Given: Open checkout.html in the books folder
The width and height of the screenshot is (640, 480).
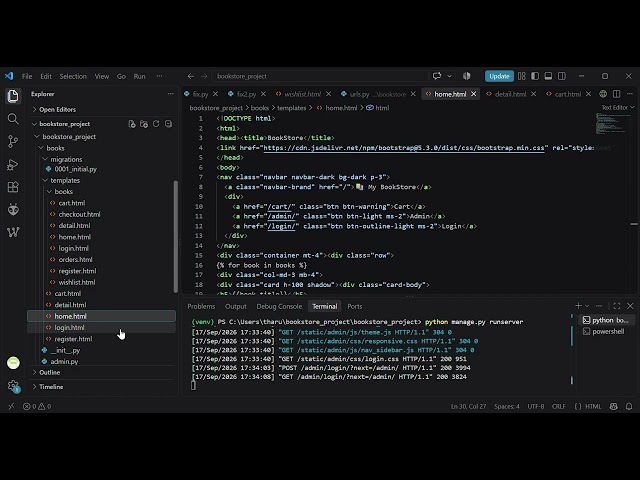Looking at the screenshot, I should [x=79, y=214].
